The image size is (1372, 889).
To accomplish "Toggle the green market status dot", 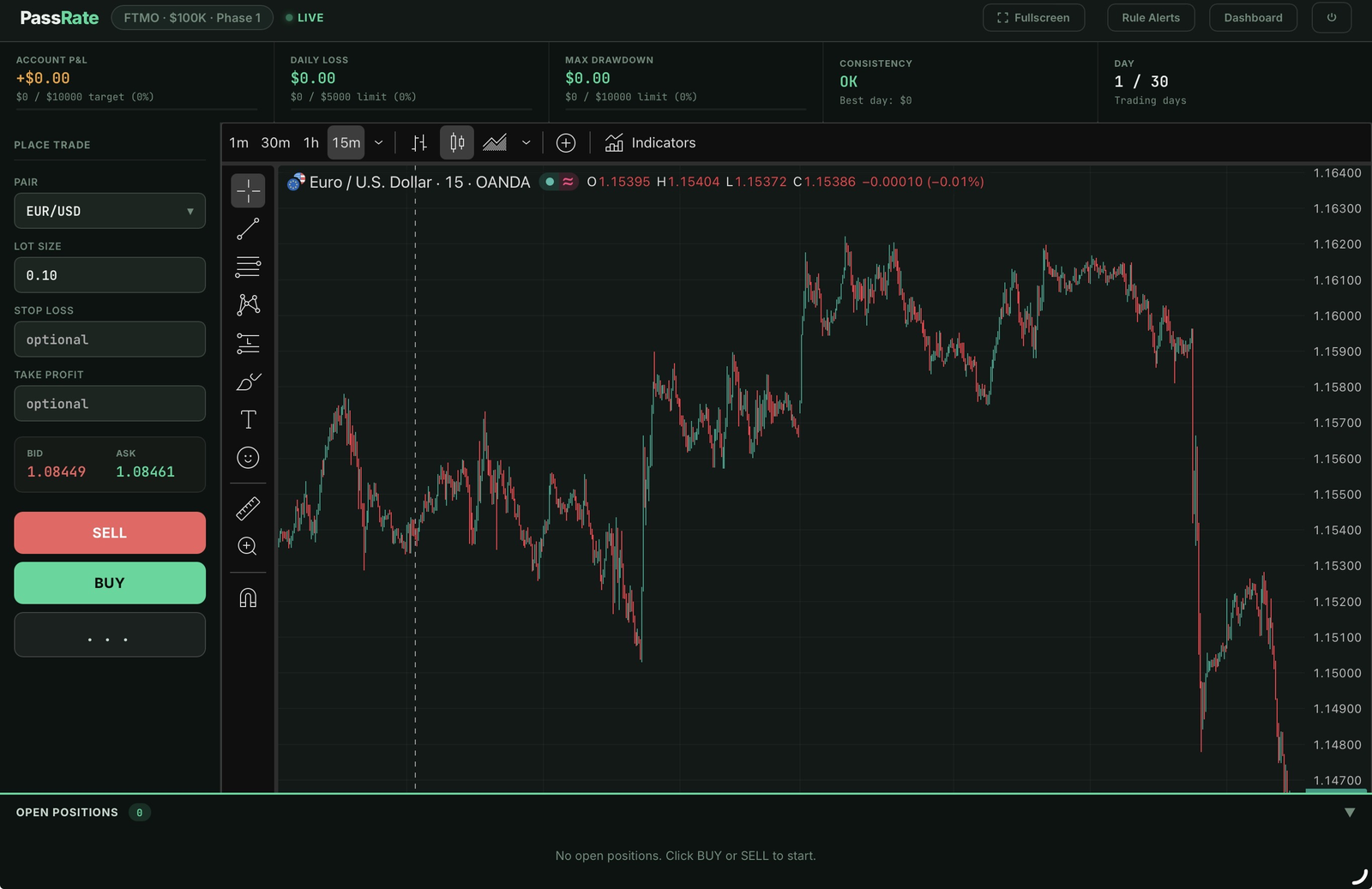I will click(550, 182).
